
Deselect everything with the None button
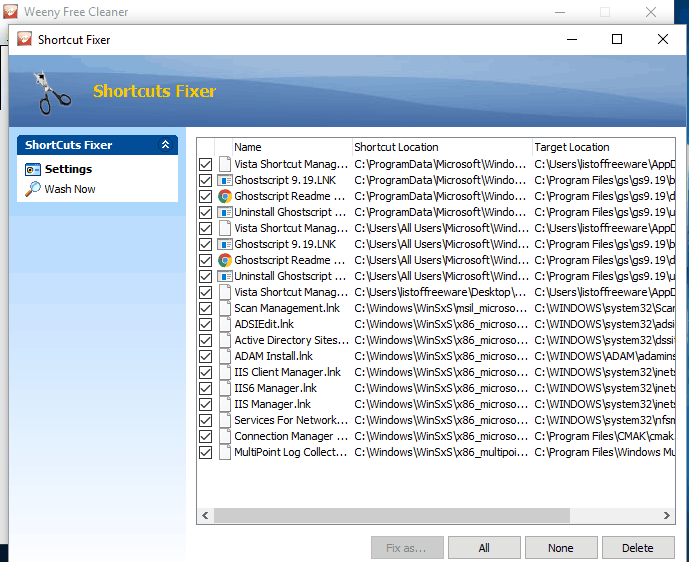tap(561, 547)
